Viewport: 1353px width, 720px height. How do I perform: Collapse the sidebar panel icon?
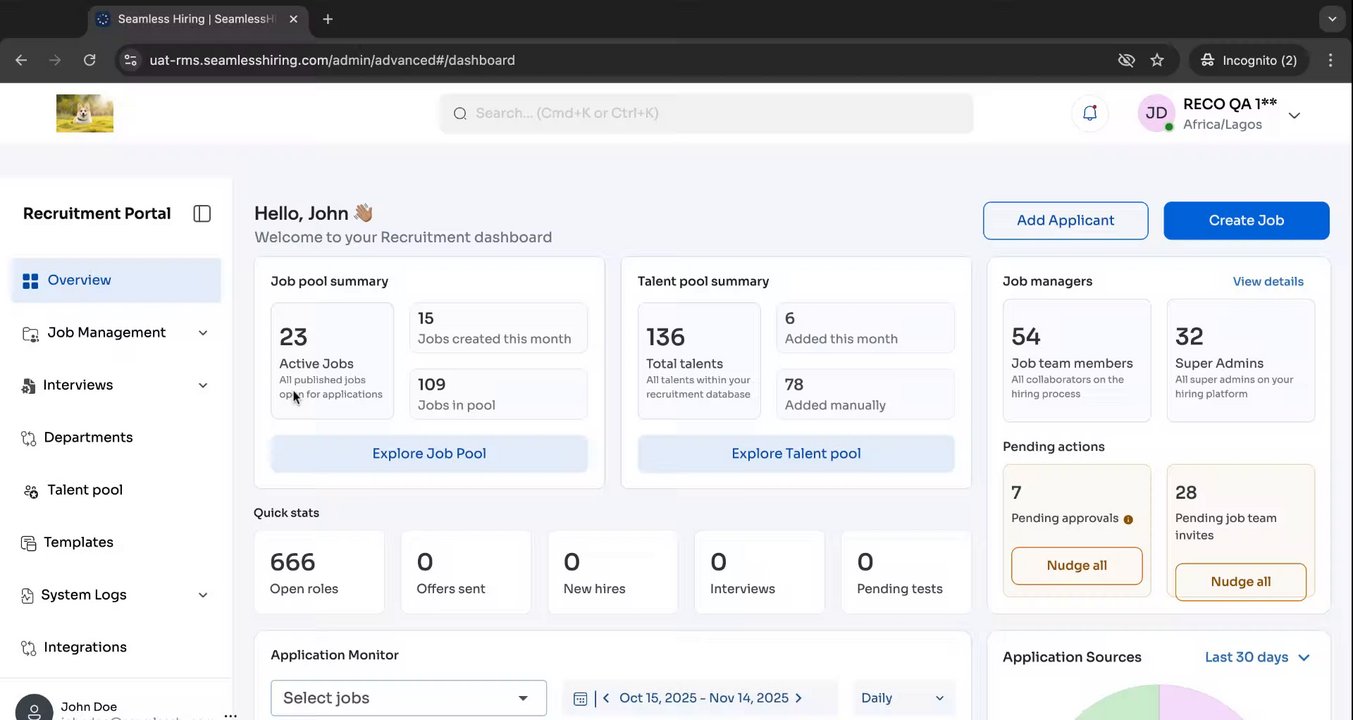point(202,214)
